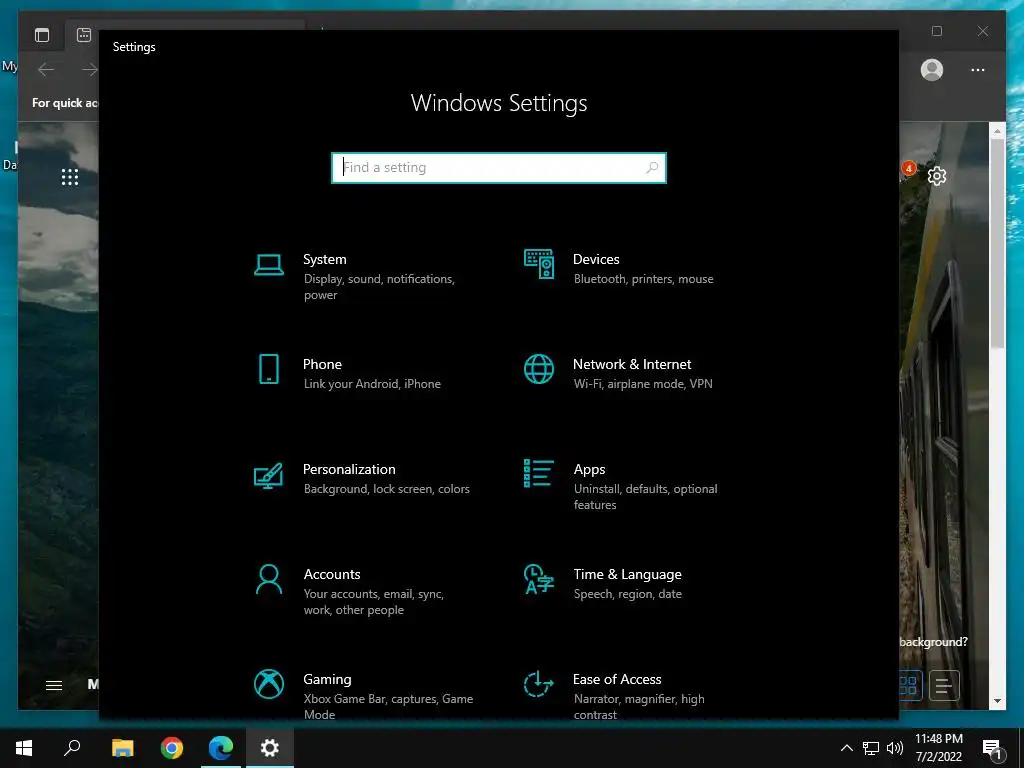Screen dimensions: 1024x768
Task: Click "Xbox Game Bar, captures, Game Mode" text
Action: (x=388, y=707)
